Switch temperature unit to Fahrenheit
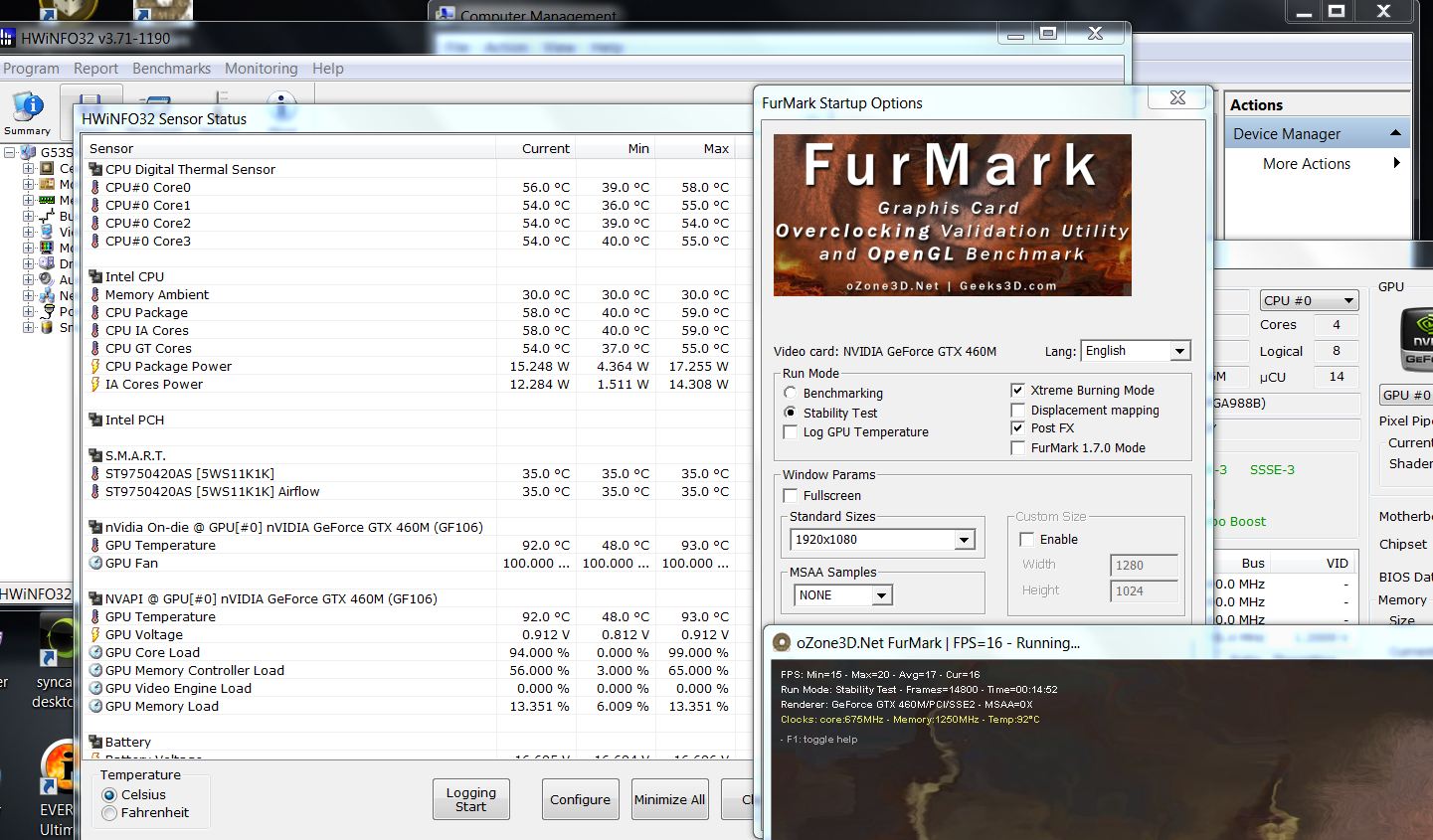Viewport: 1433px width, 840px height. [x=109, y=813]
